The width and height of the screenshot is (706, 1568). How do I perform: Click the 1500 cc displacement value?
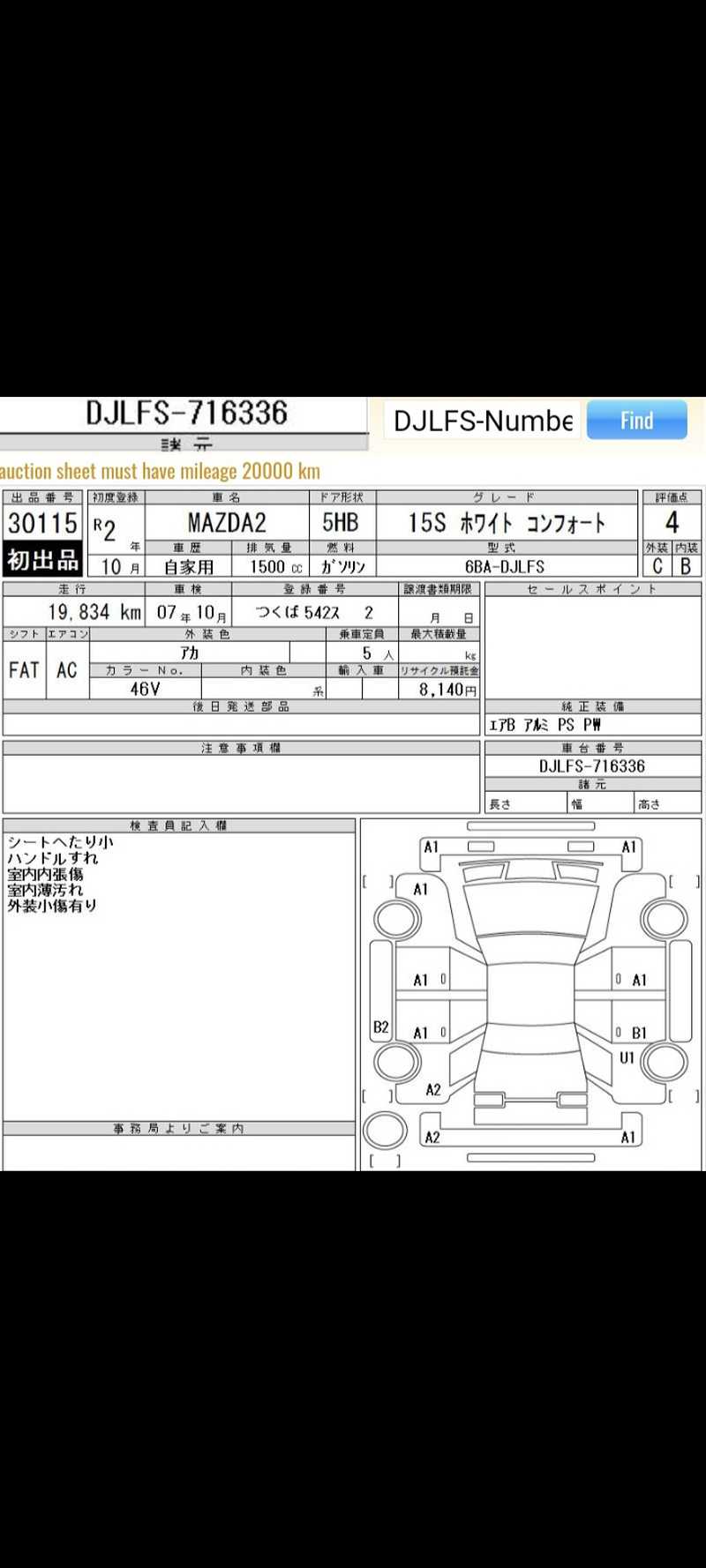pos(276,567)
